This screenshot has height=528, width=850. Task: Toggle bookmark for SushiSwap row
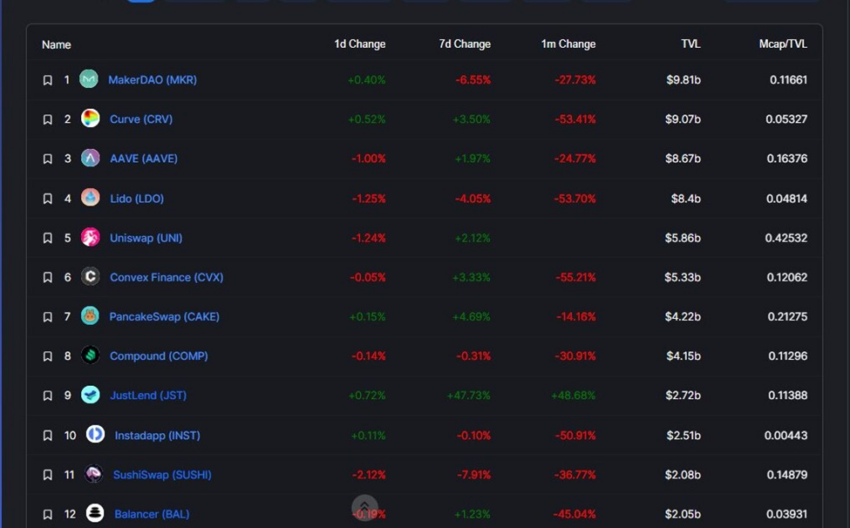tap(48, 475)
